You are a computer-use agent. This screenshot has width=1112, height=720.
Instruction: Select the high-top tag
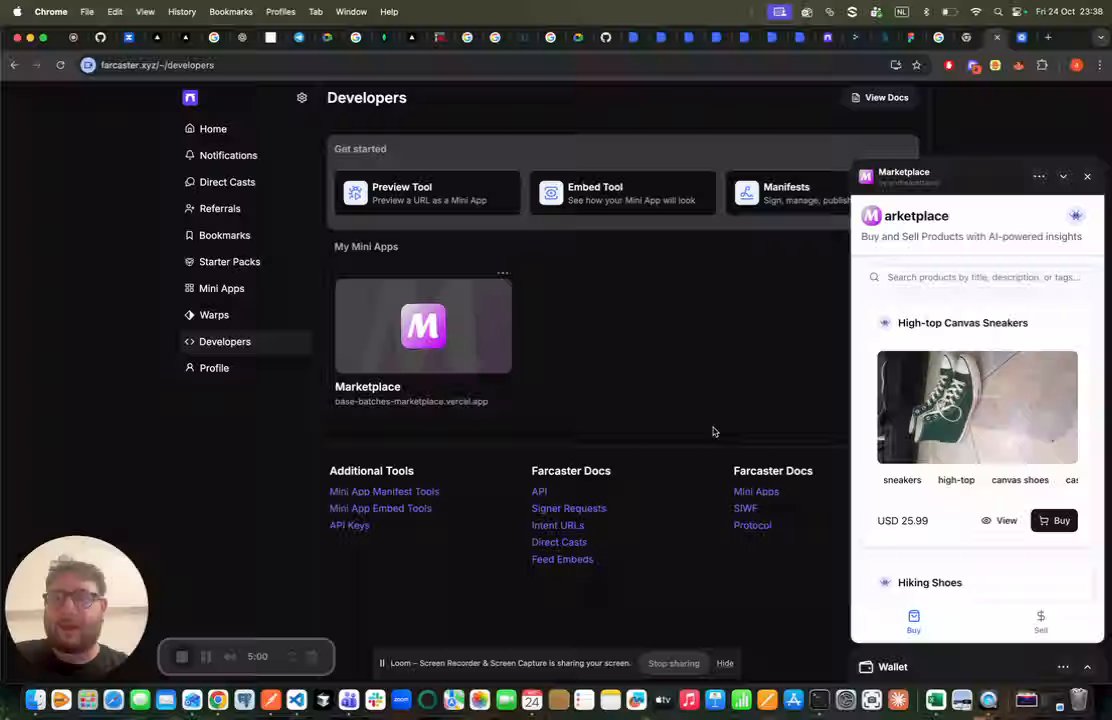coord(956,480)
